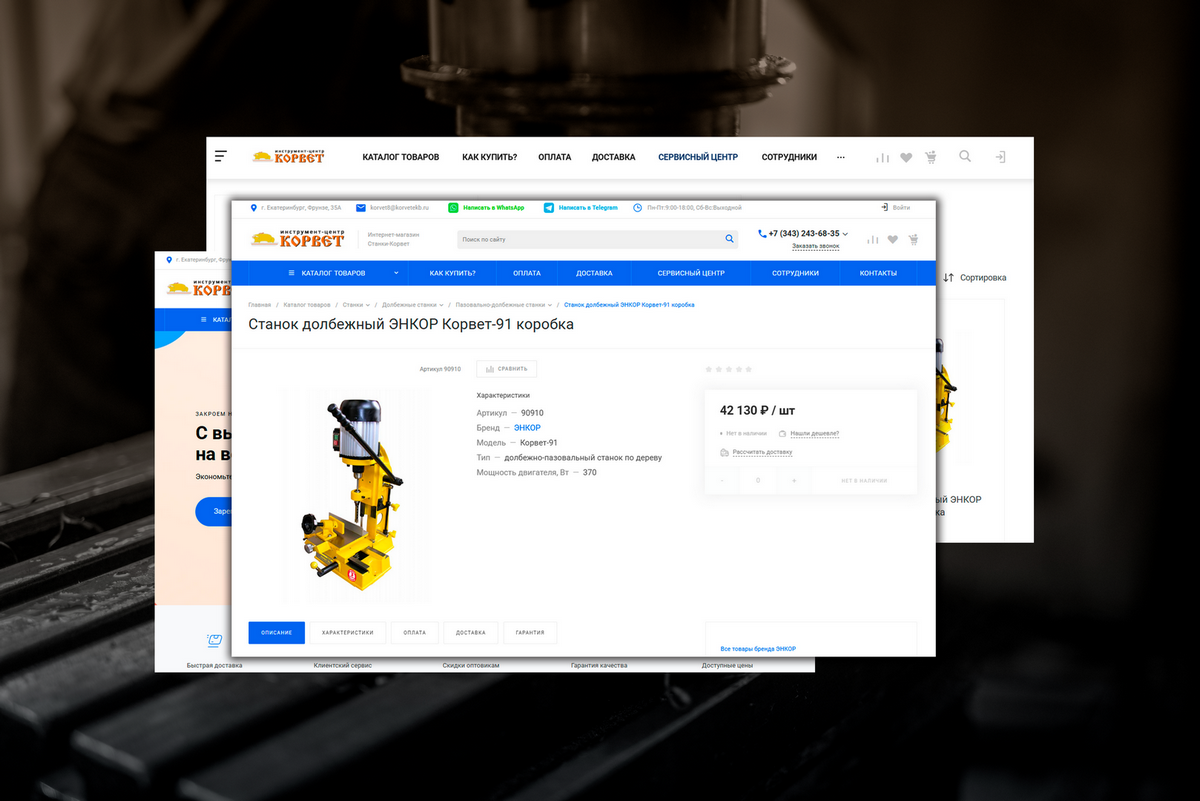Click the СРАВНИТЬ compare button
Screen dimensions: 1200x801
pos(506,369)
